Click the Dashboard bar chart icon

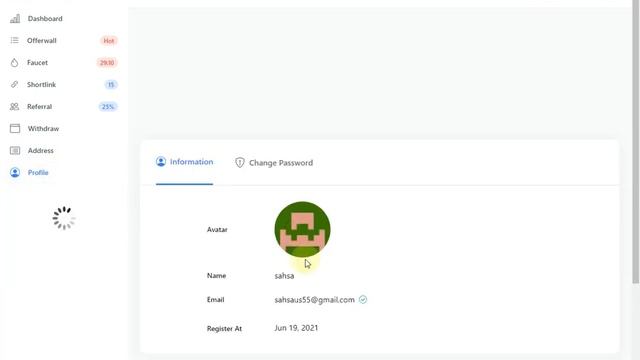15,18
